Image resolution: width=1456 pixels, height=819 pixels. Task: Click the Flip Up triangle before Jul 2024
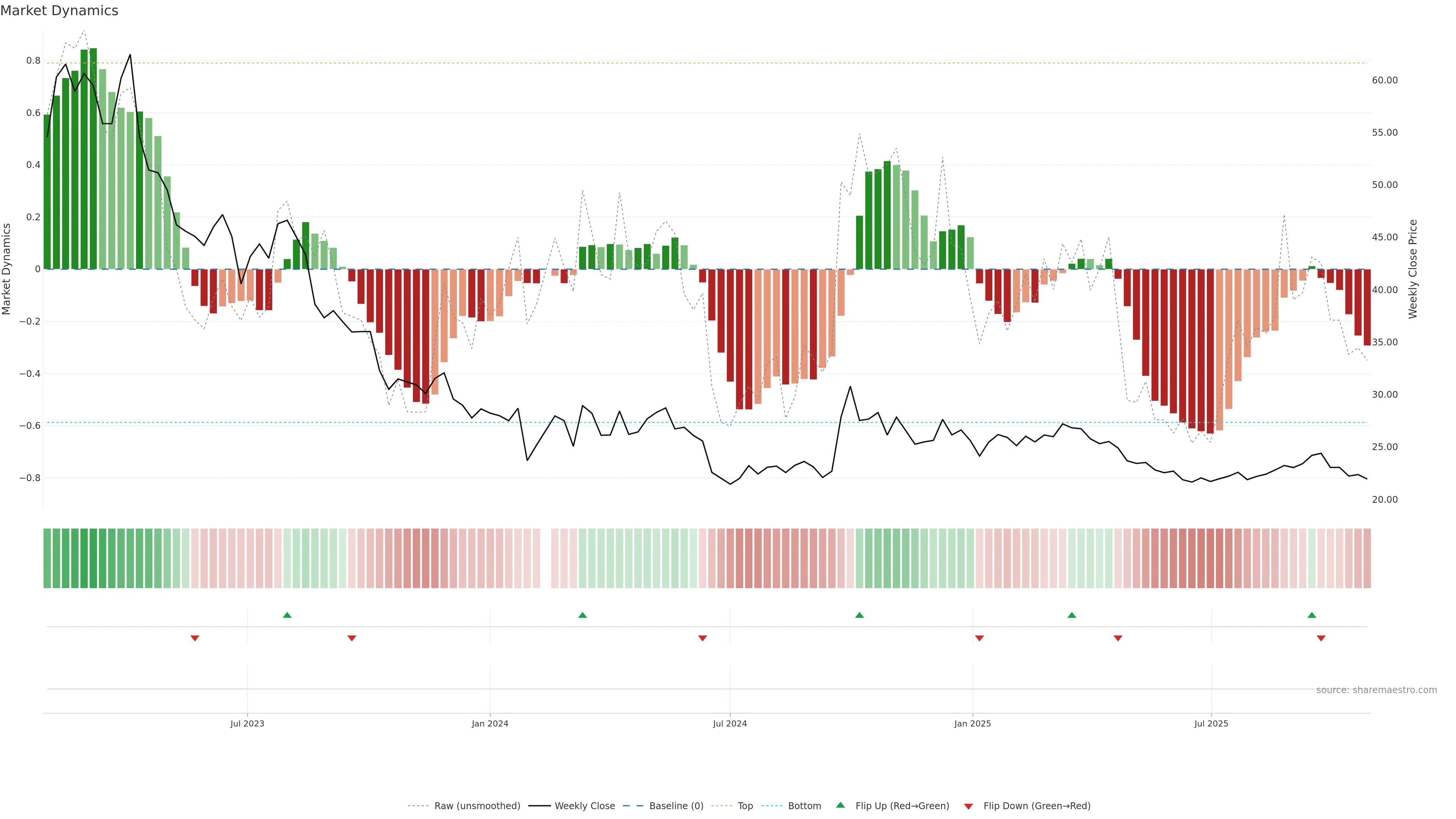(583, 615)
